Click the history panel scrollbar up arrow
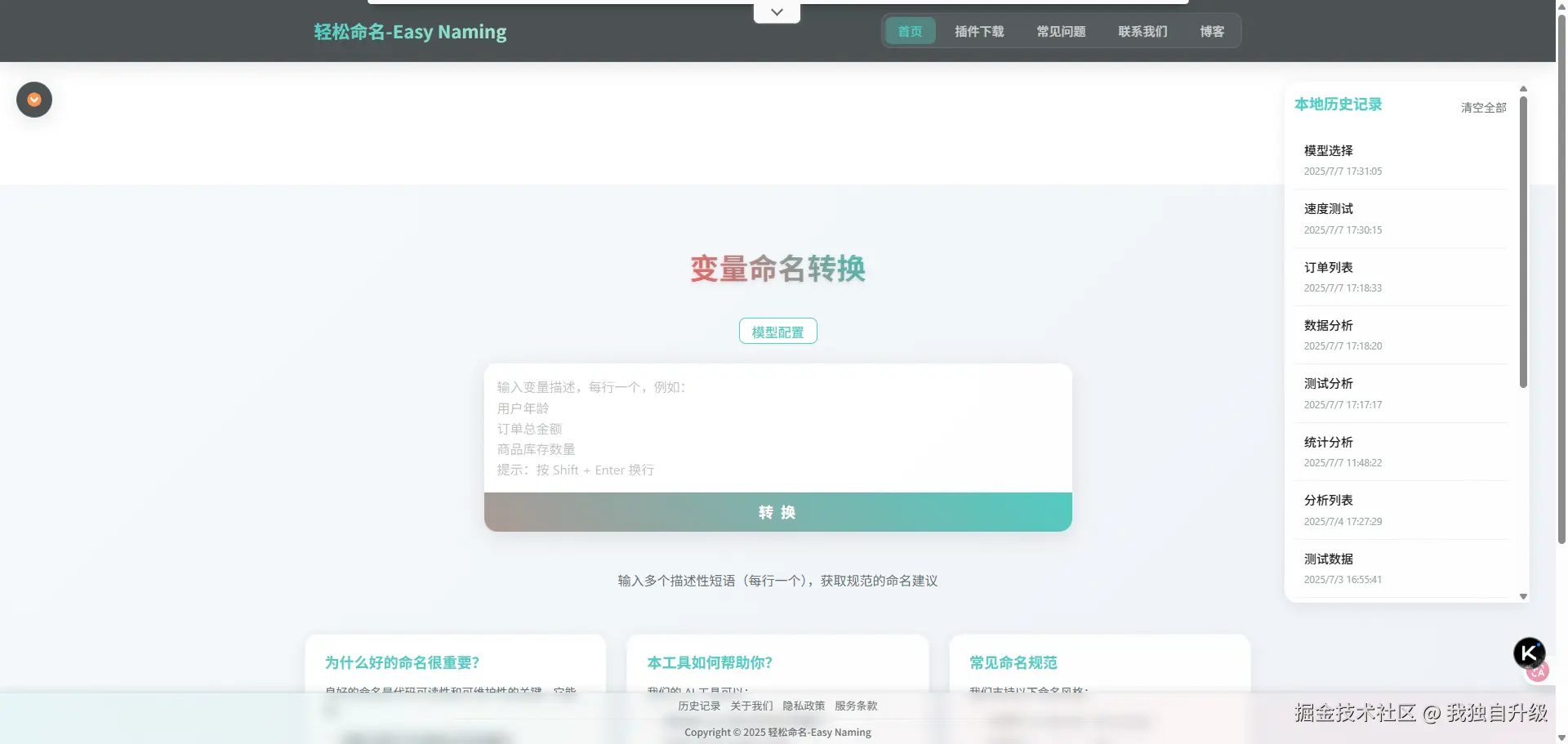Image resolution: width=1568 pixels, height=744 pixels. point(1522,88)
